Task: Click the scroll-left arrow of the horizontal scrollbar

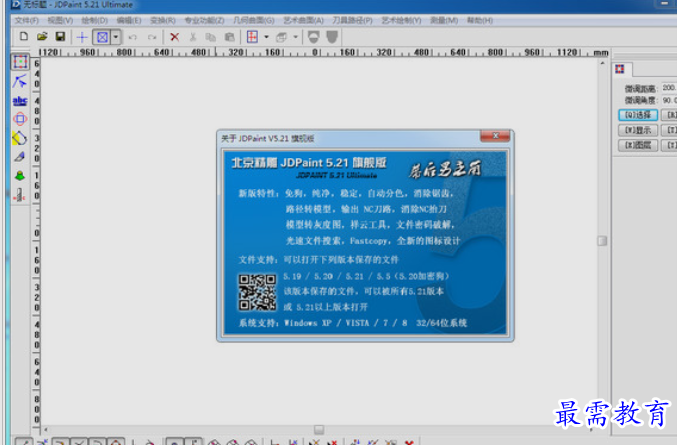Action: tap(46, 429)
